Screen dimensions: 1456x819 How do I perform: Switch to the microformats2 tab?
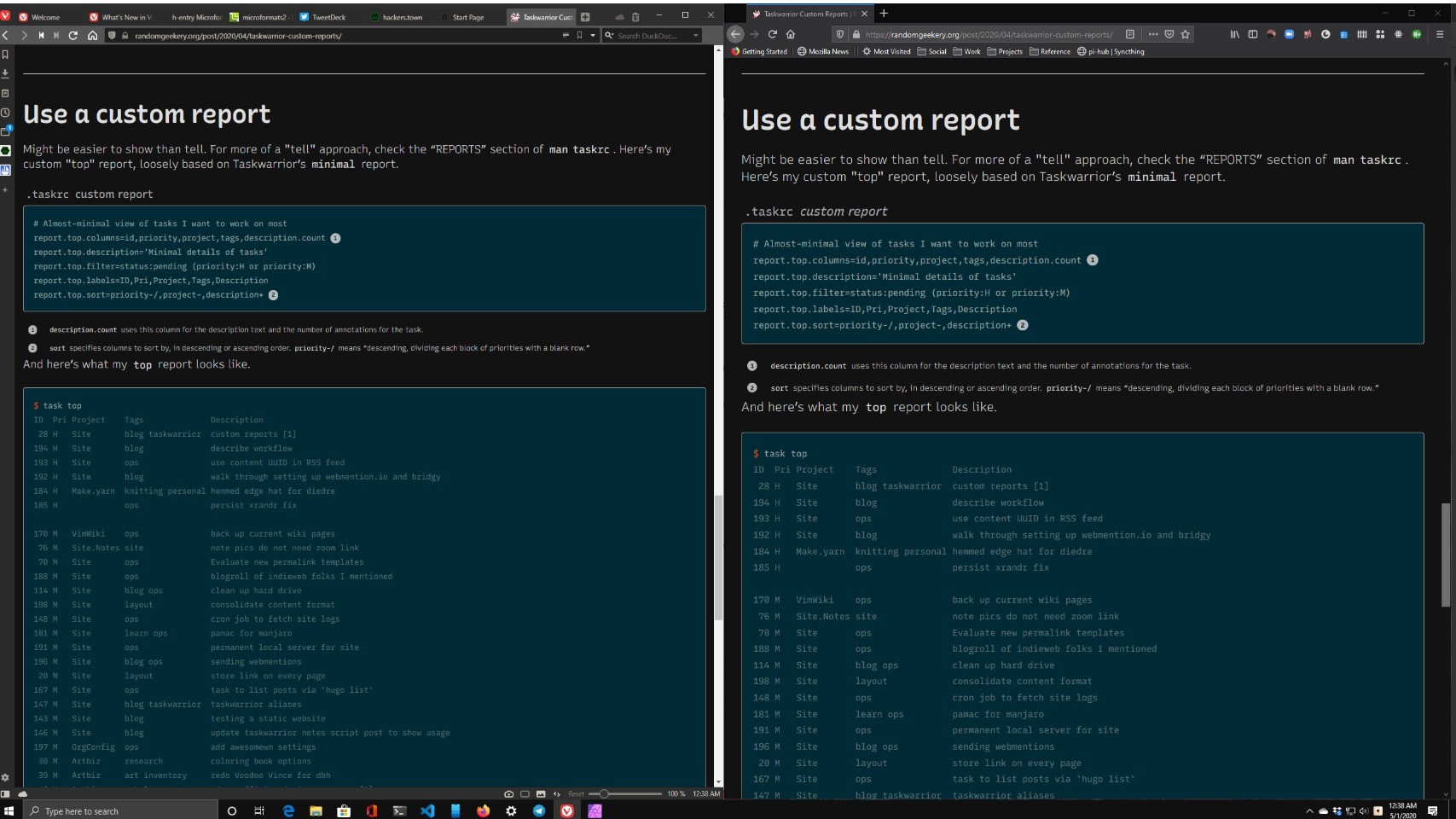click(259, 17)
